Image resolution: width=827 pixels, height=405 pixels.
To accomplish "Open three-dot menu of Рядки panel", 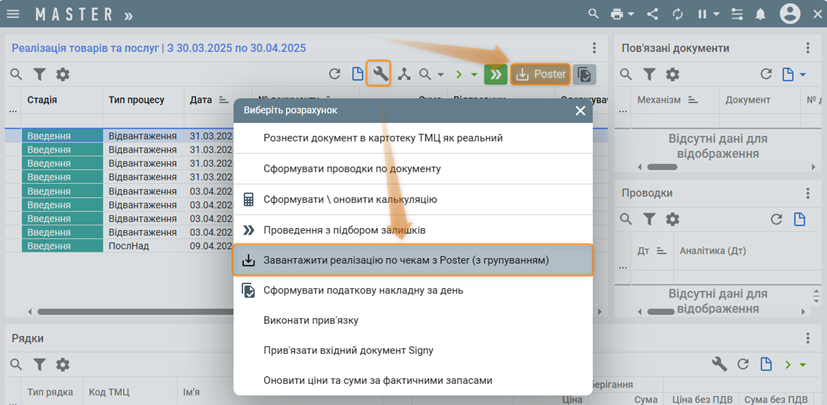I will (807, 339).
